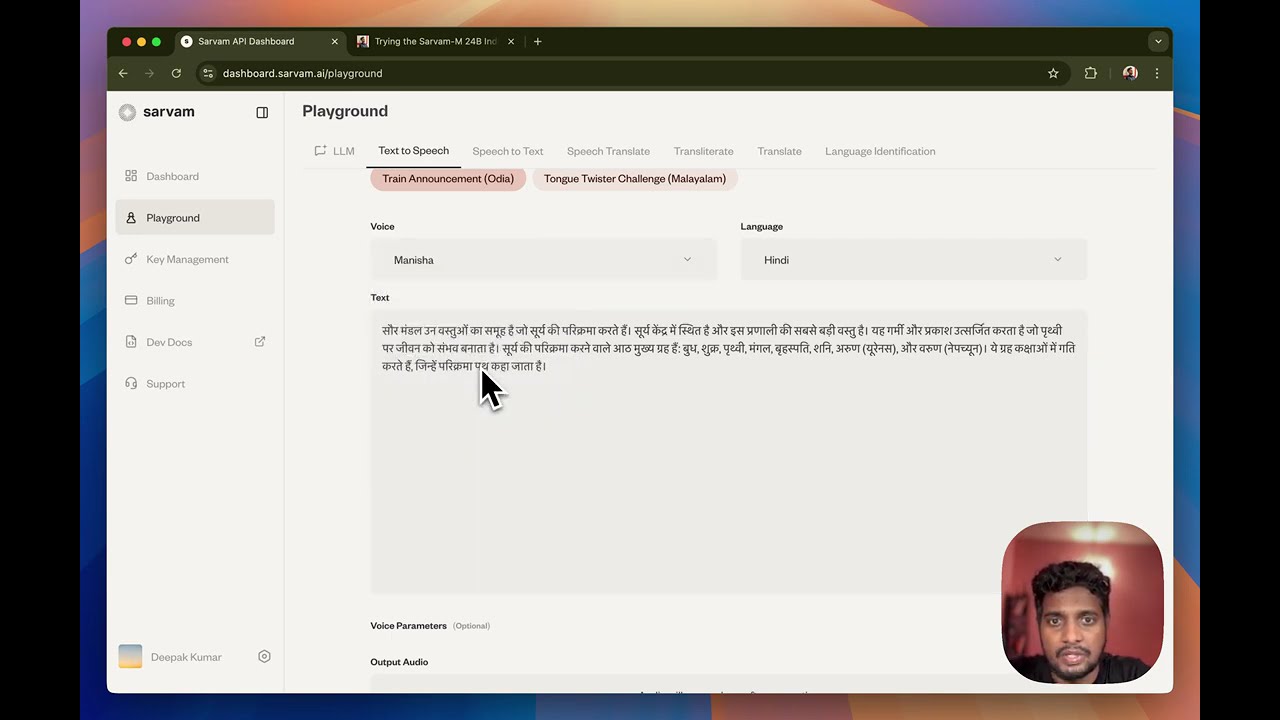Open a new browser tab

tap(538, 42)
